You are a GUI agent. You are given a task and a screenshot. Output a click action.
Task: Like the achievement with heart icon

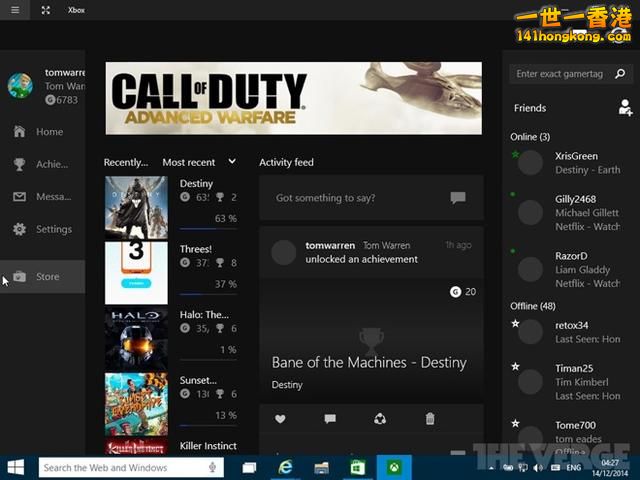point(280,419)
